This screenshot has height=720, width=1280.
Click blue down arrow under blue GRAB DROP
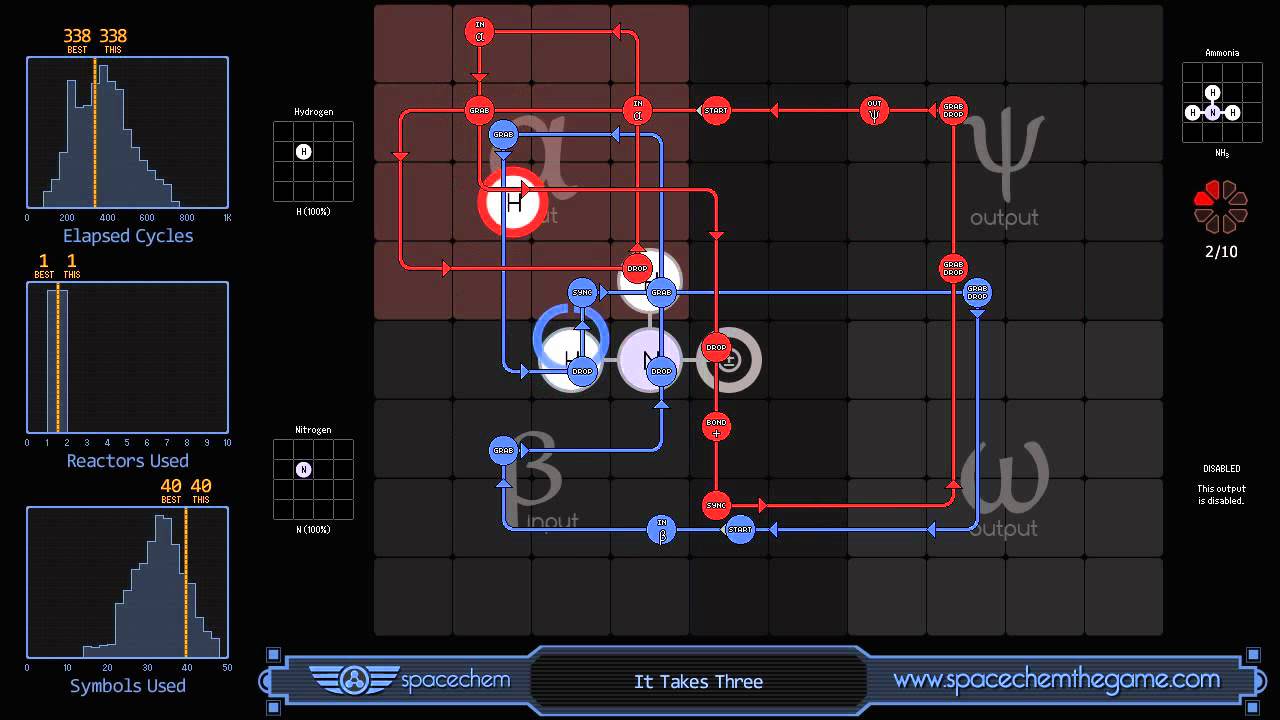point(977,314)
